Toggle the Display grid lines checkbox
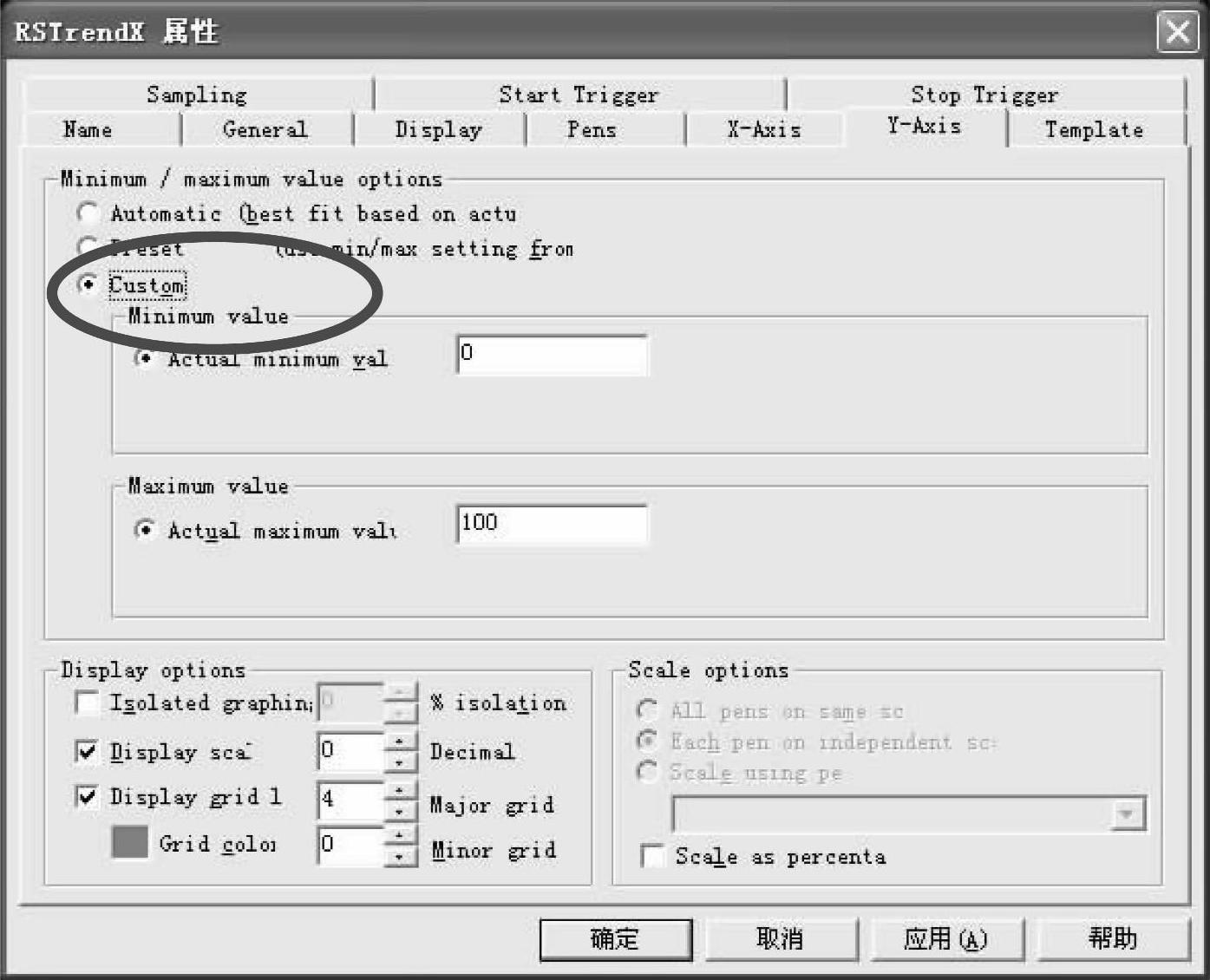The image size is (1210, 980). (x=87, y=796)
